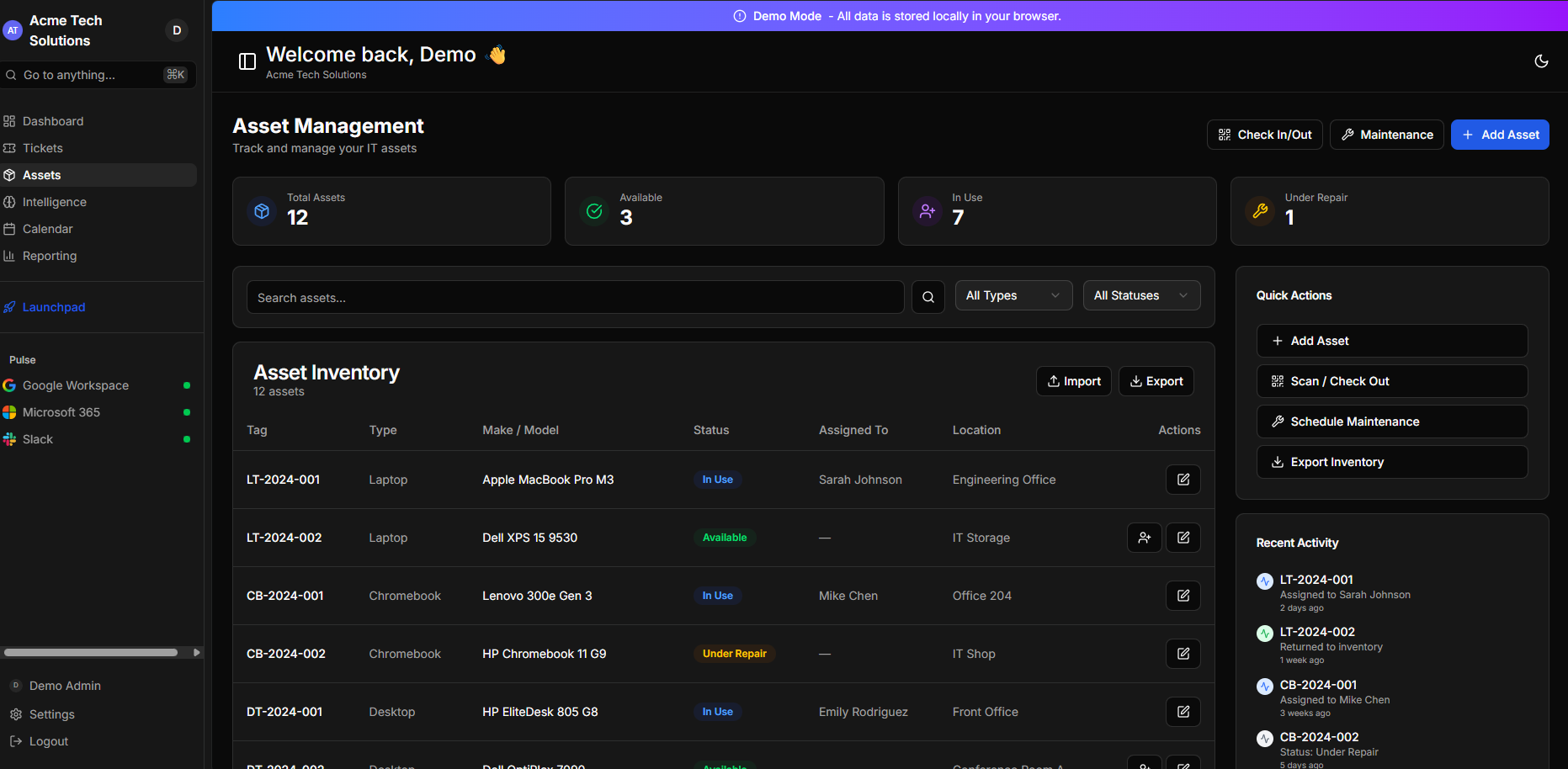Click the sidebar horizontal scrollbar
This screenshot has height=769, width=1568.
click(x=91, y=652)
